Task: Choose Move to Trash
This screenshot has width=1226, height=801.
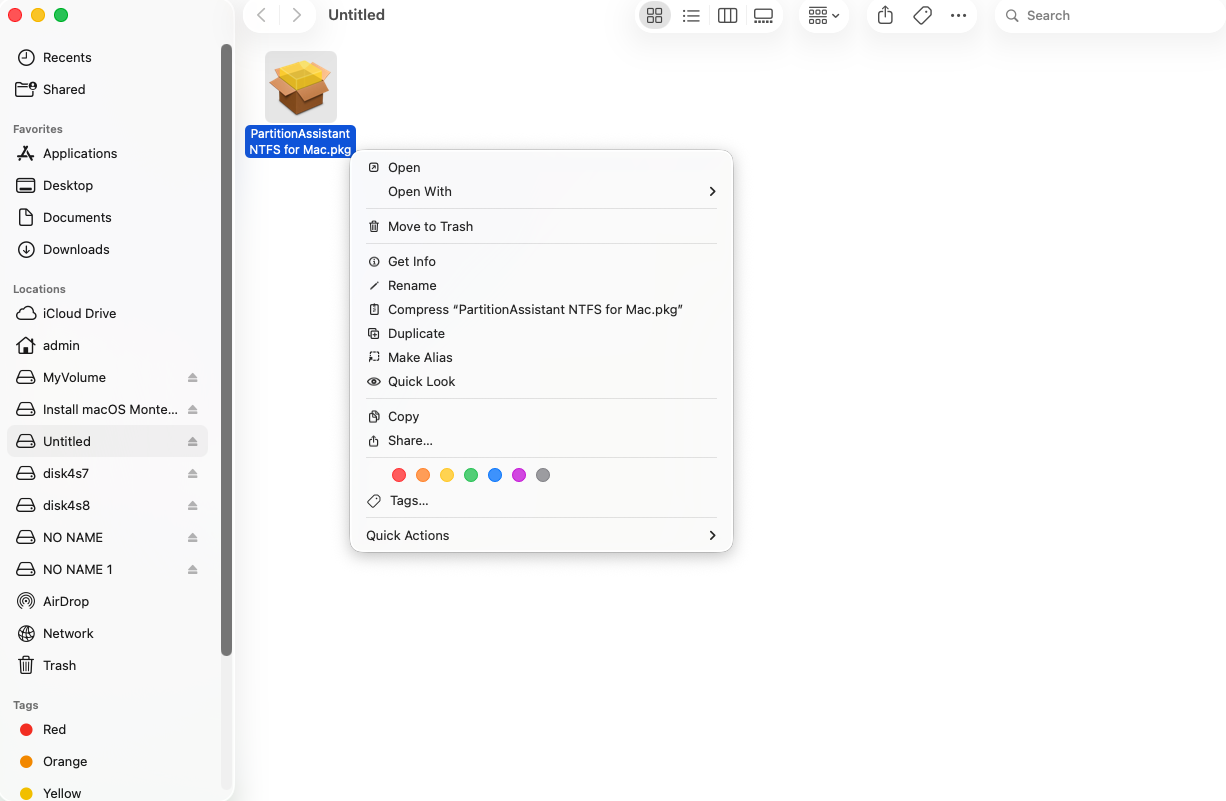Action: pyautogui.click(x=541, y=226)
